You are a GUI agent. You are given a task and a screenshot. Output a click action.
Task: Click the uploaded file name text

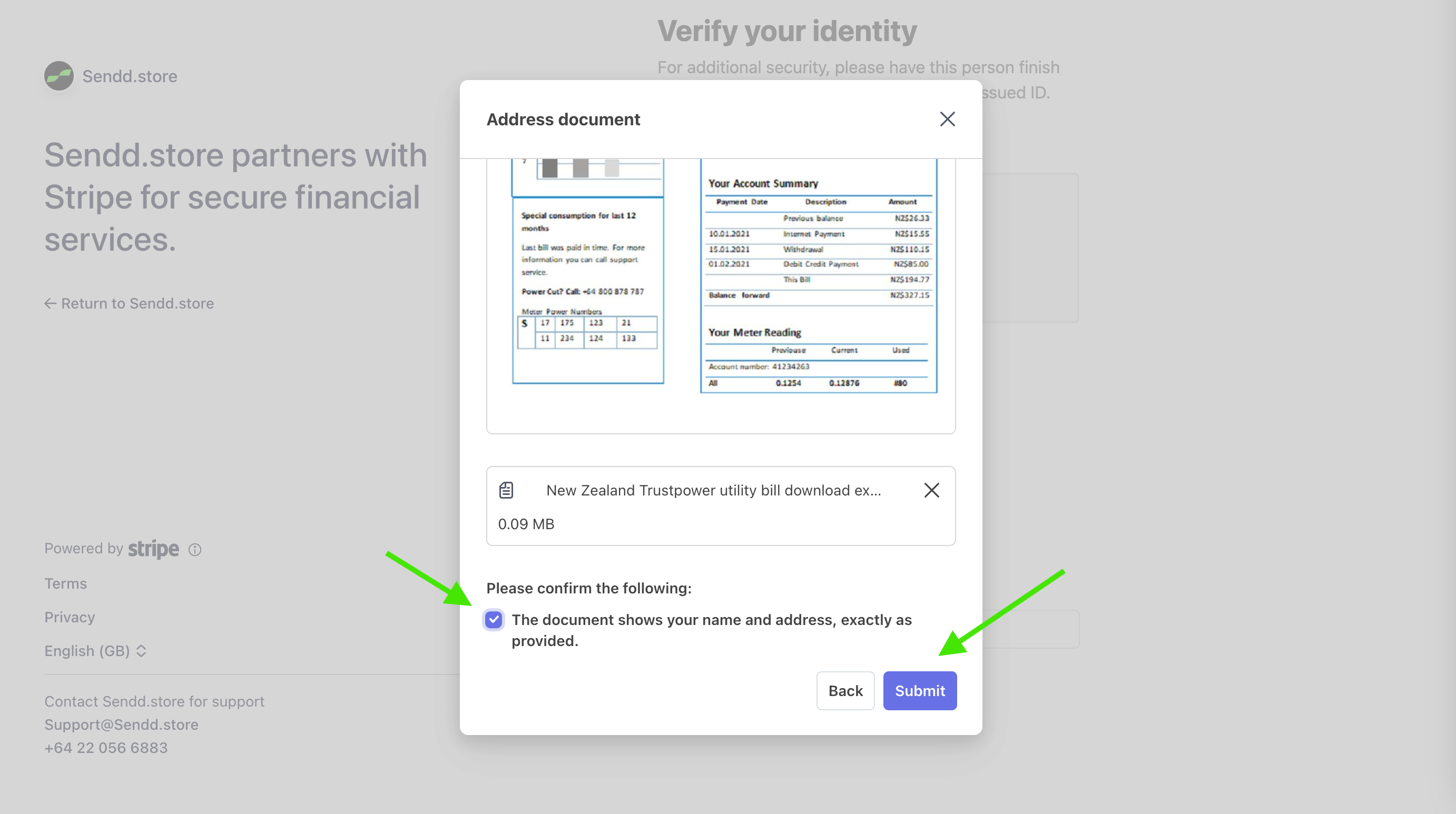pyautogui.click(x=713, y=490)
